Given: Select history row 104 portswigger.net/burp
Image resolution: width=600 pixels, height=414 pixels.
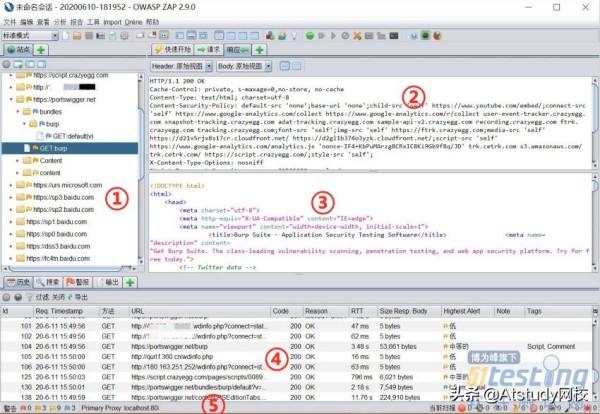Looking at the screenshot, I should coord(297,346).
